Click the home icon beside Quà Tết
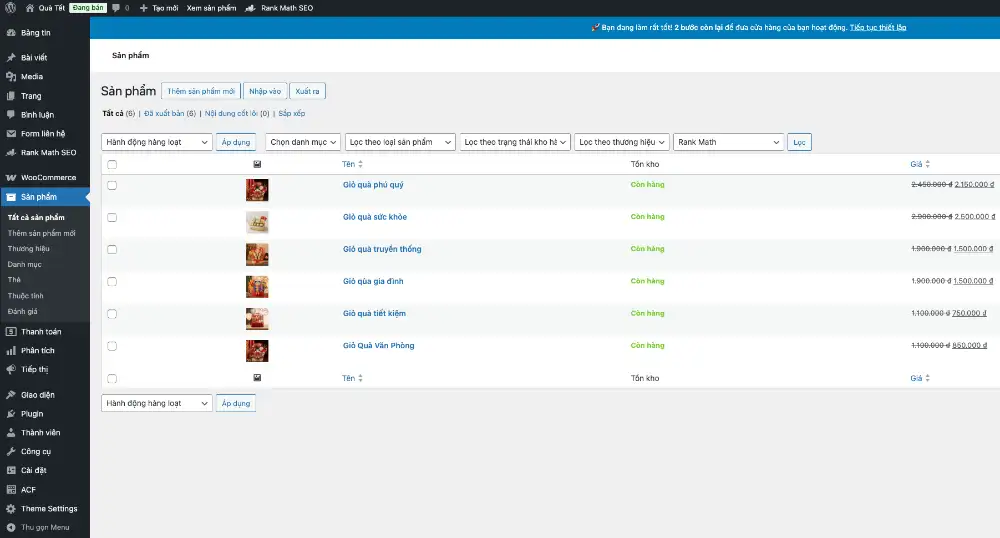 click(x=30, y=8)
